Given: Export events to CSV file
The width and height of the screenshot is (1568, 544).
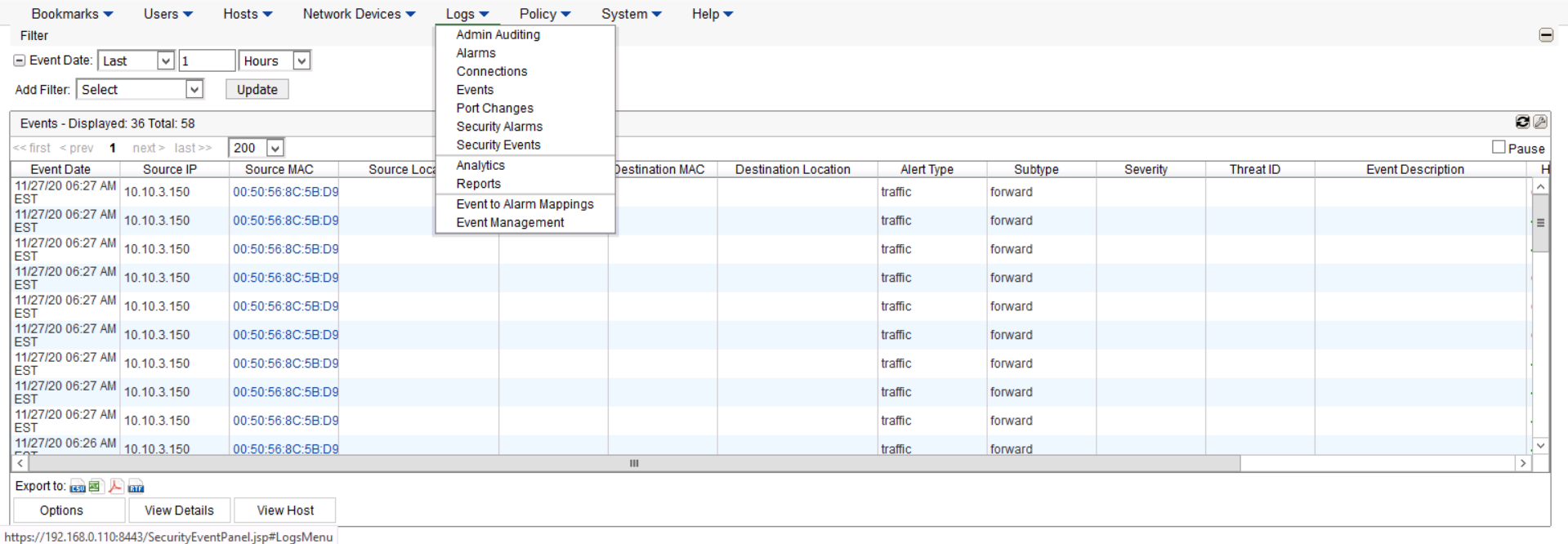Looking at the screenshot, I should point(78,487).
